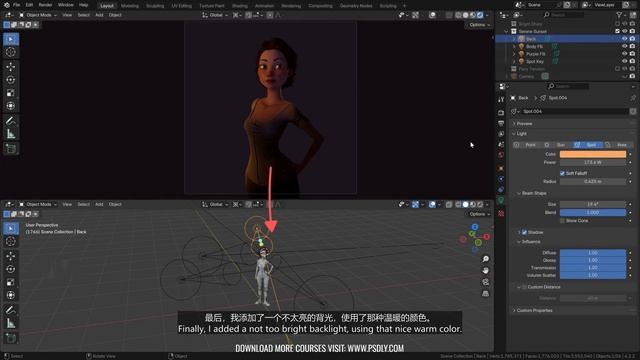Expand the Custom Properties panel
This screenshot has width=640, height=360.
pyautogui.click(x=534, y=311)
